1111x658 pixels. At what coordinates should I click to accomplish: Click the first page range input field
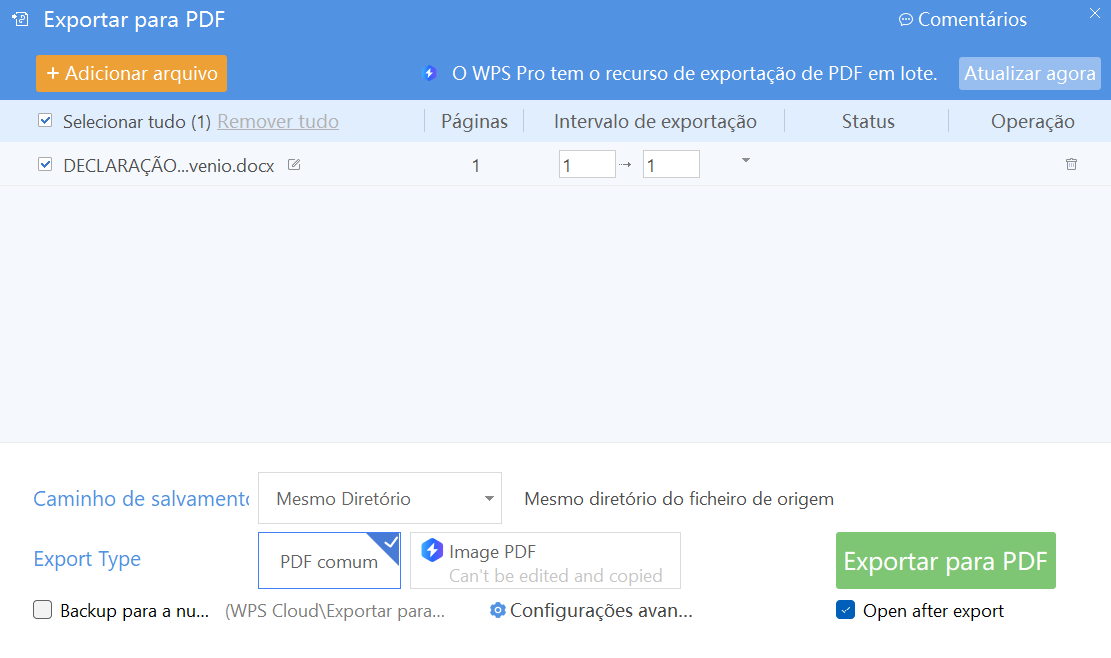[x=587, y=163]
